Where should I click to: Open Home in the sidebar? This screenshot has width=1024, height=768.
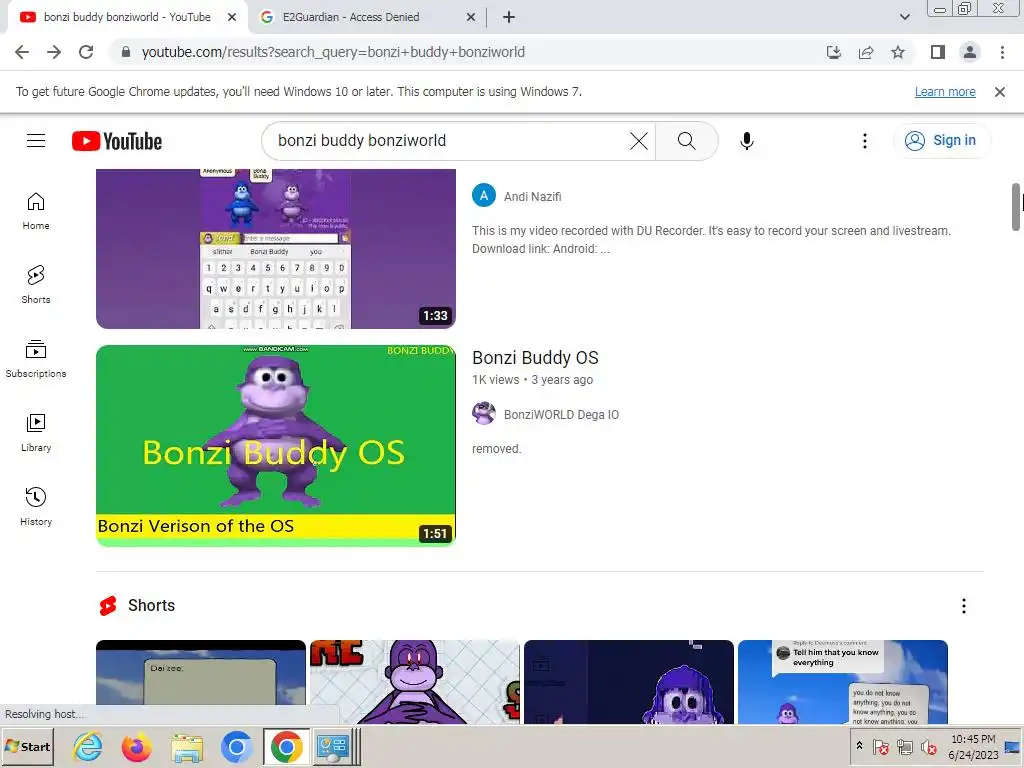click(x=36, y=211)
